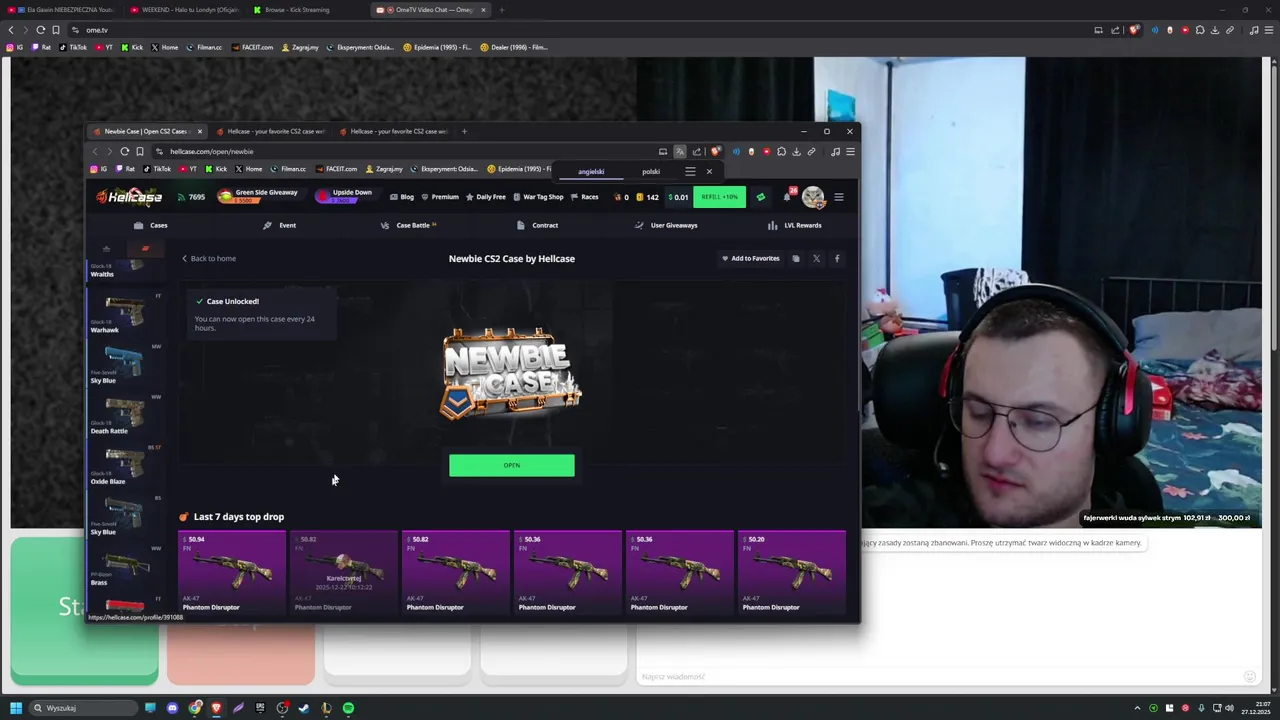This screenshot has width=1280, height=720.
Task: Switch to Kick Streaming tab in back window
Action: coord(291,10)
